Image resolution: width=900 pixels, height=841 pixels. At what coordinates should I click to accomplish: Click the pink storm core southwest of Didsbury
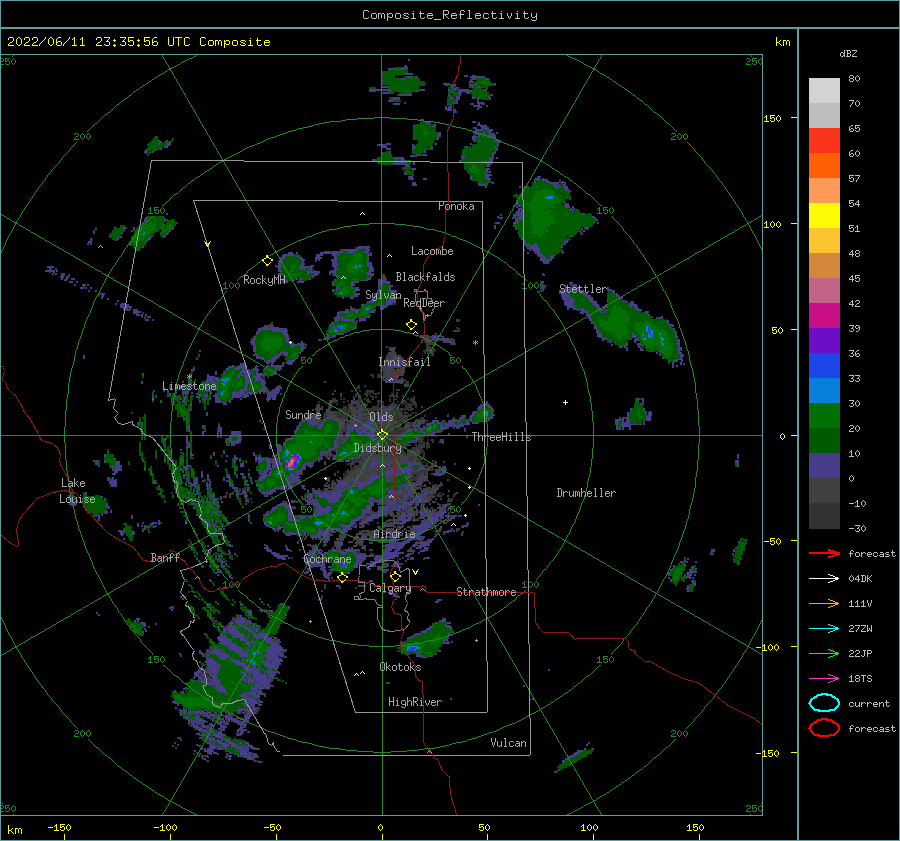(292, 462)
